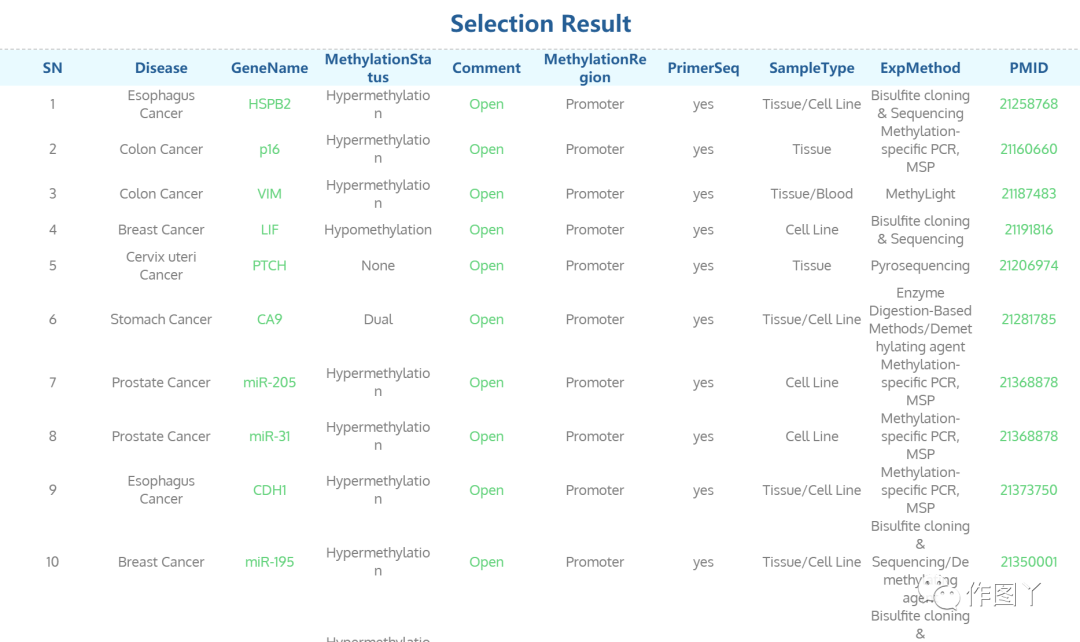Open PMID 21373750 reference
Viewport: 1080px width, 642px height.
click(1028, 490)
